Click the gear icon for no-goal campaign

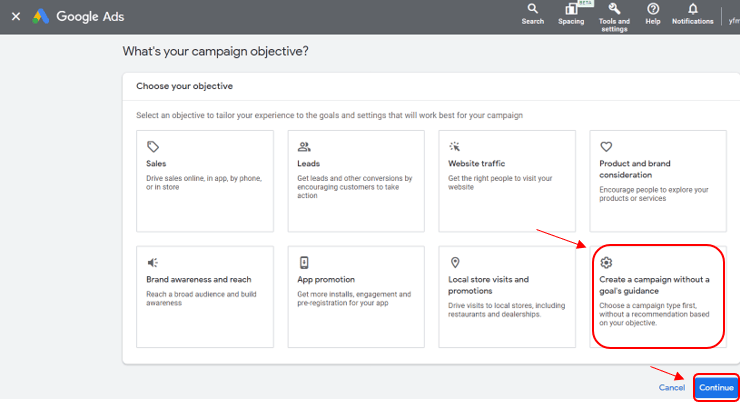(x=606, y=262)
